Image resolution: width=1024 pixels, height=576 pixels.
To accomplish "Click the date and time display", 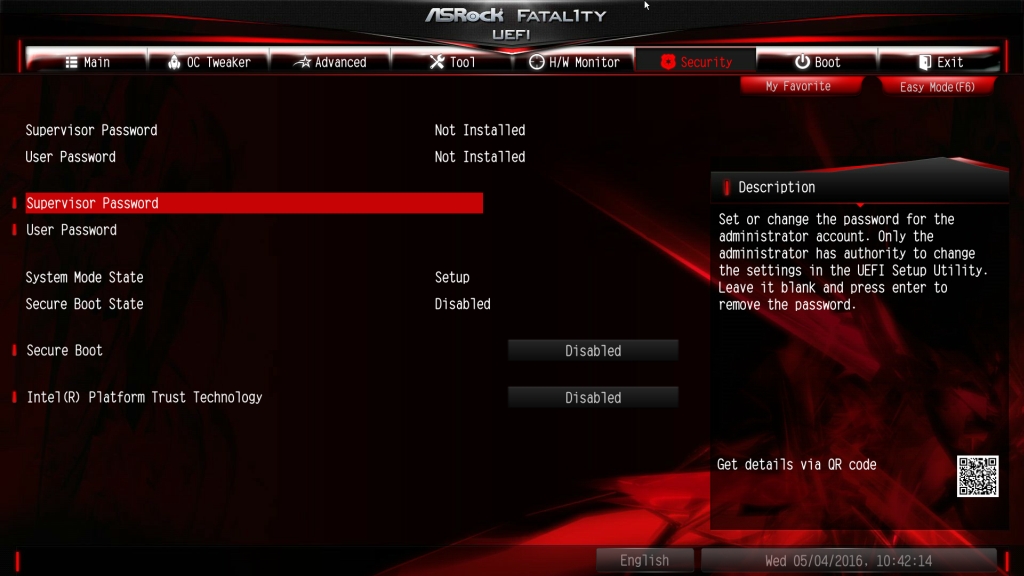I will [x=848, y=560].
